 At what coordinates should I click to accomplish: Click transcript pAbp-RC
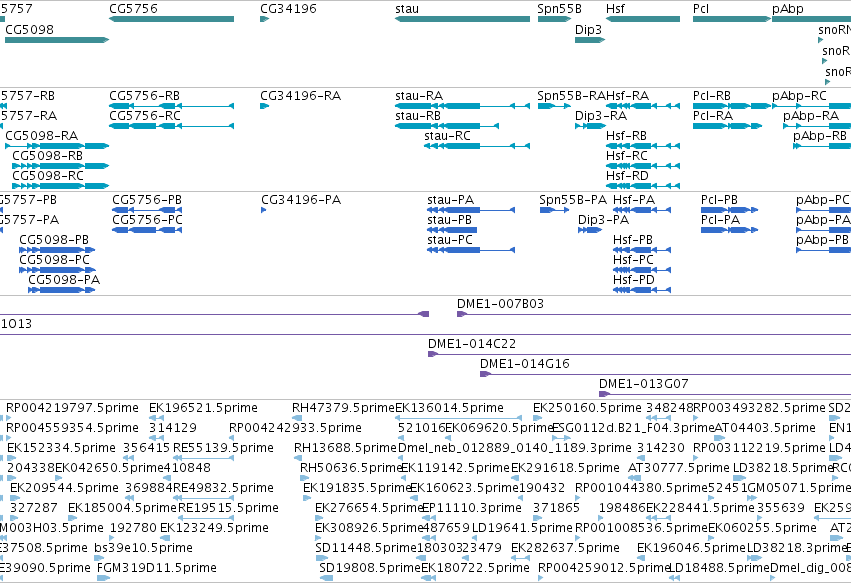pyautogui.click(x=811, y=106)
